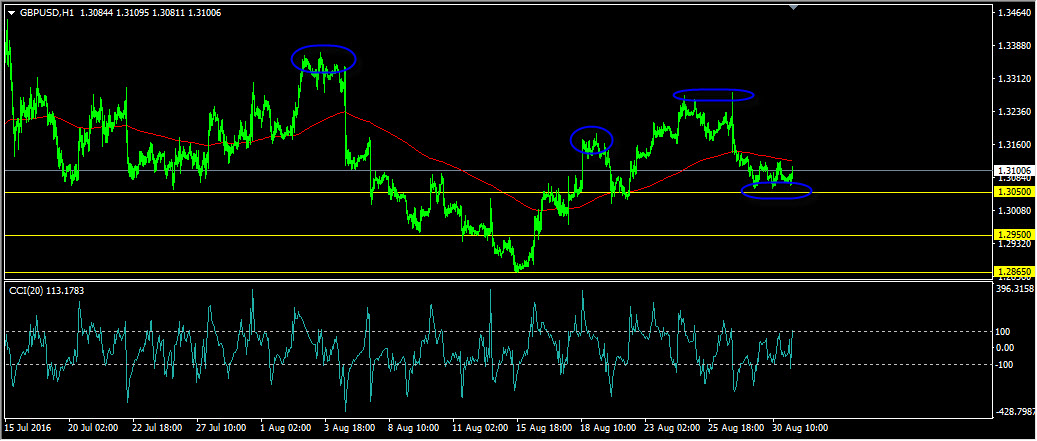
Task: Click the 20 Jul 02:00 time label
Action: click(x=93, y=428)
